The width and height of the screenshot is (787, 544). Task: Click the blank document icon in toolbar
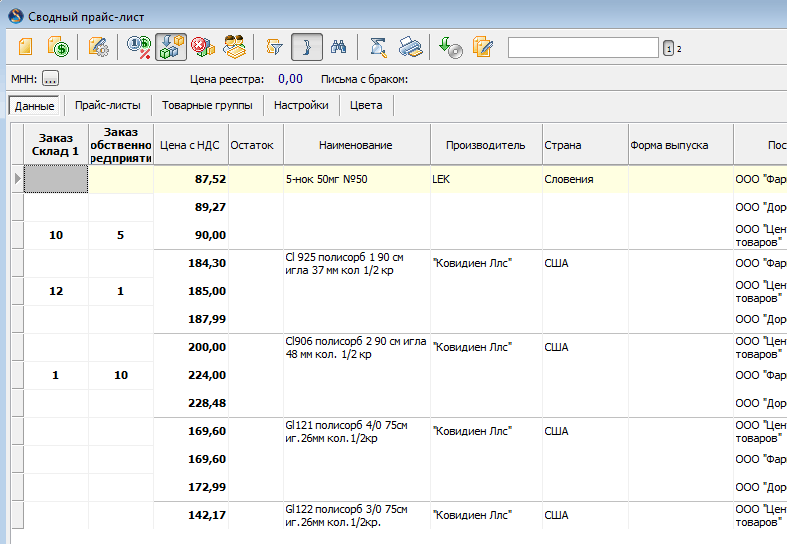[x=25, y=47]
